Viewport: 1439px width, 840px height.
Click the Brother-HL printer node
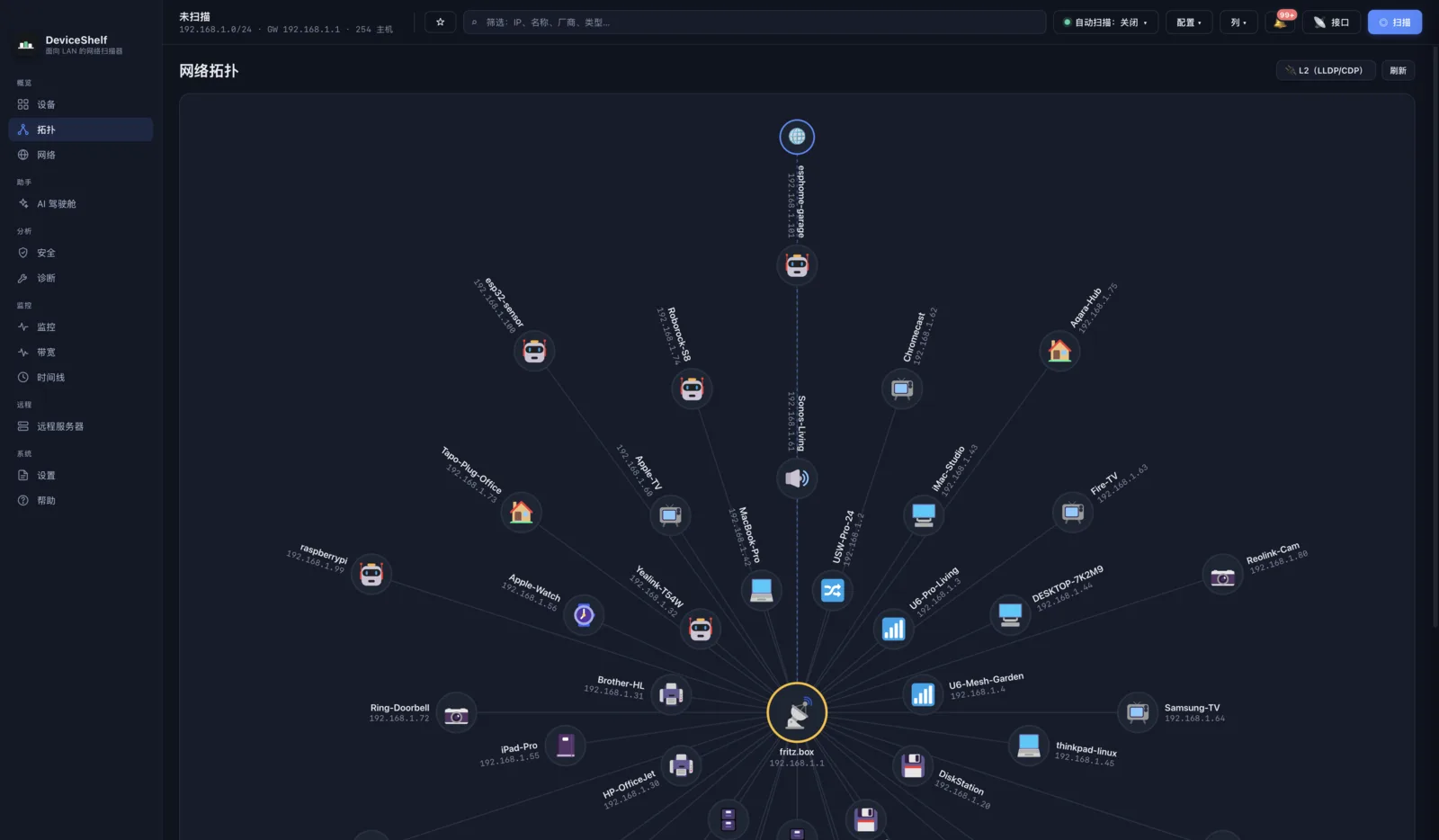point(671,694)
